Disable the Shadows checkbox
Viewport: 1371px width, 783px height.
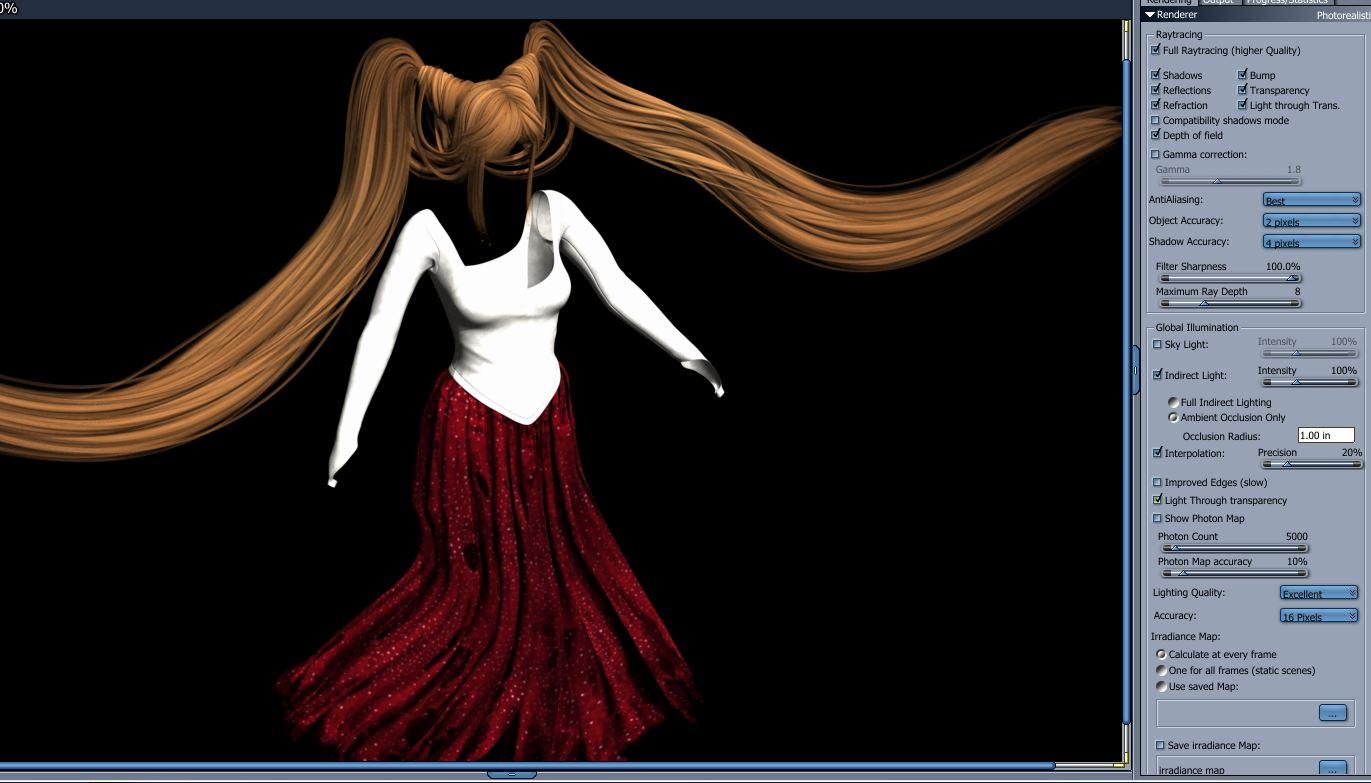click(x=1156, y=75)
